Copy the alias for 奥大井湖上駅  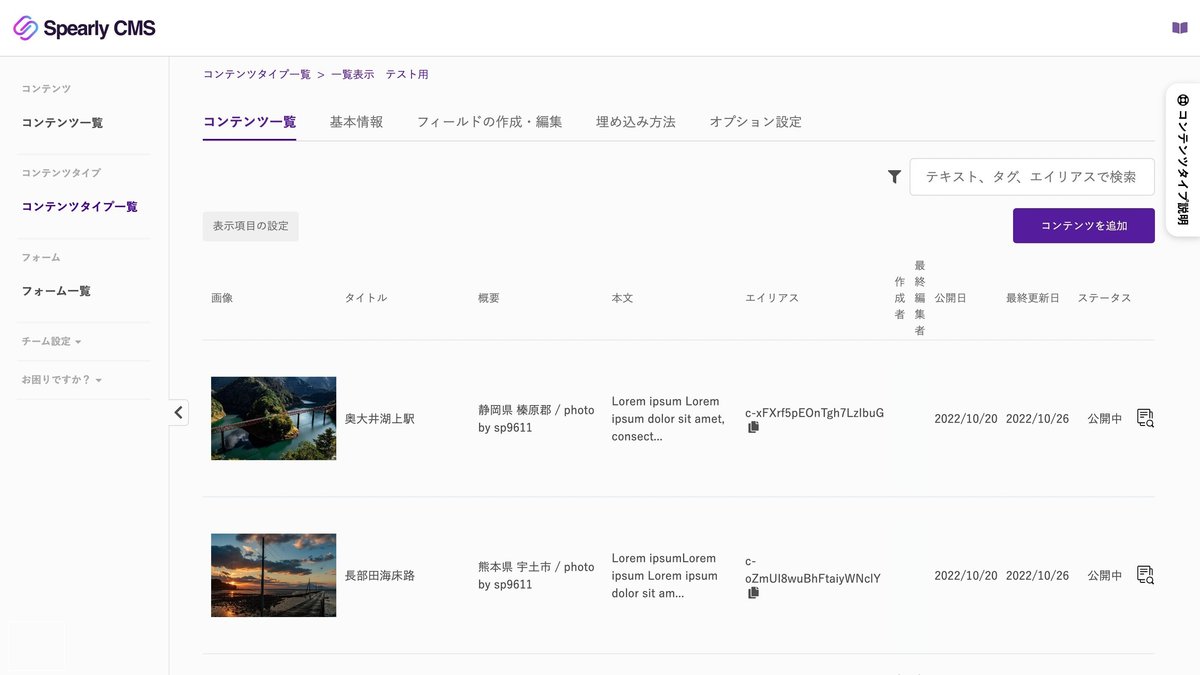(x=752, y=426)
